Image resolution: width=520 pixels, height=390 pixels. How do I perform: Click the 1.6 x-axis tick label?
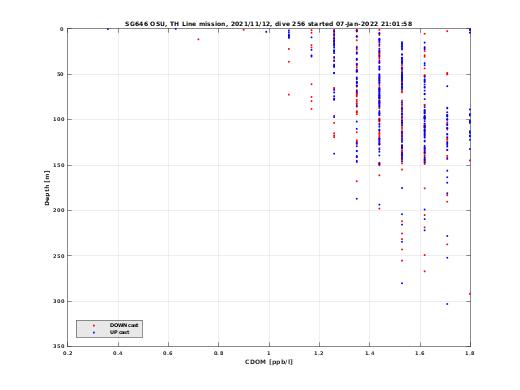[420, 353]
